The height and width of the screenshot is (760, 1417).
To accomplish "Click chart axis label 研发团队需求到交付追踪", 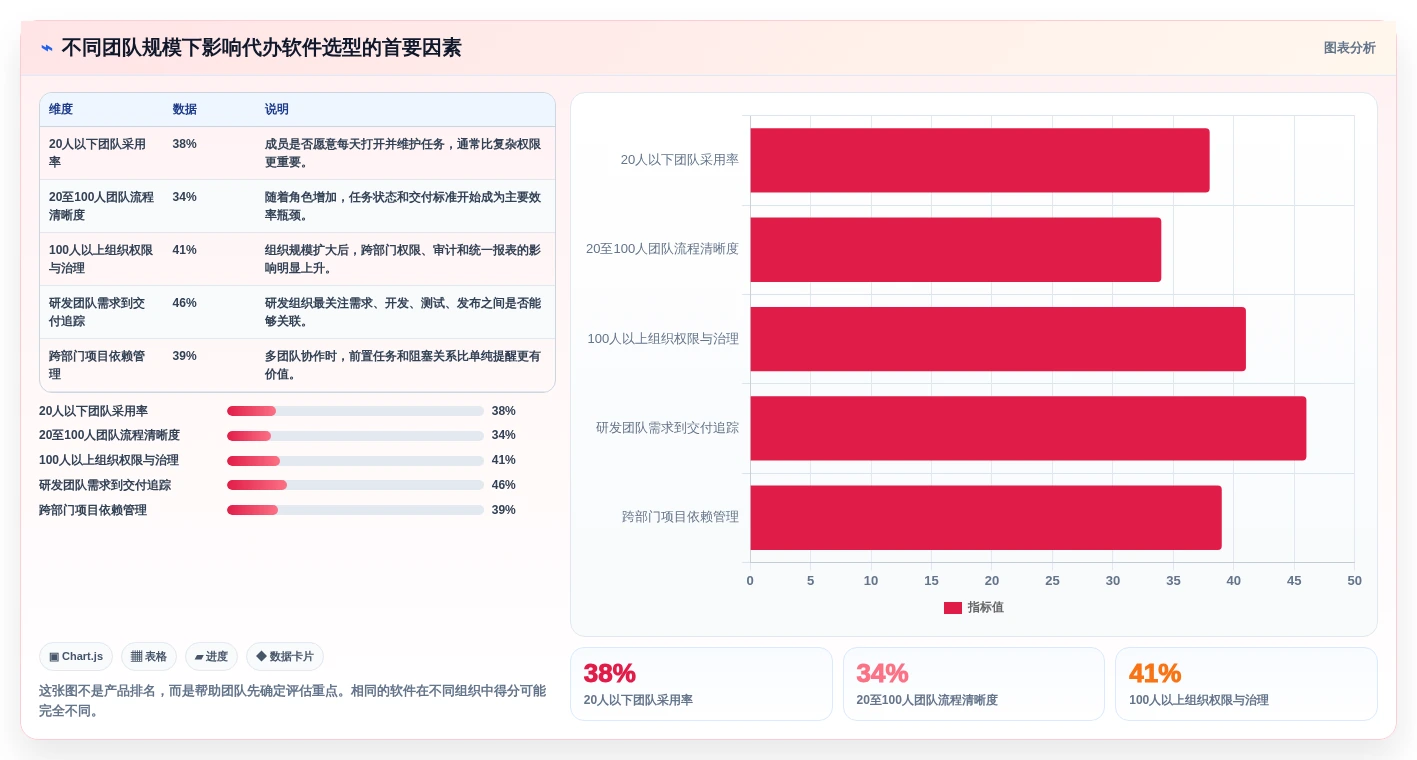I will [667, 428].
